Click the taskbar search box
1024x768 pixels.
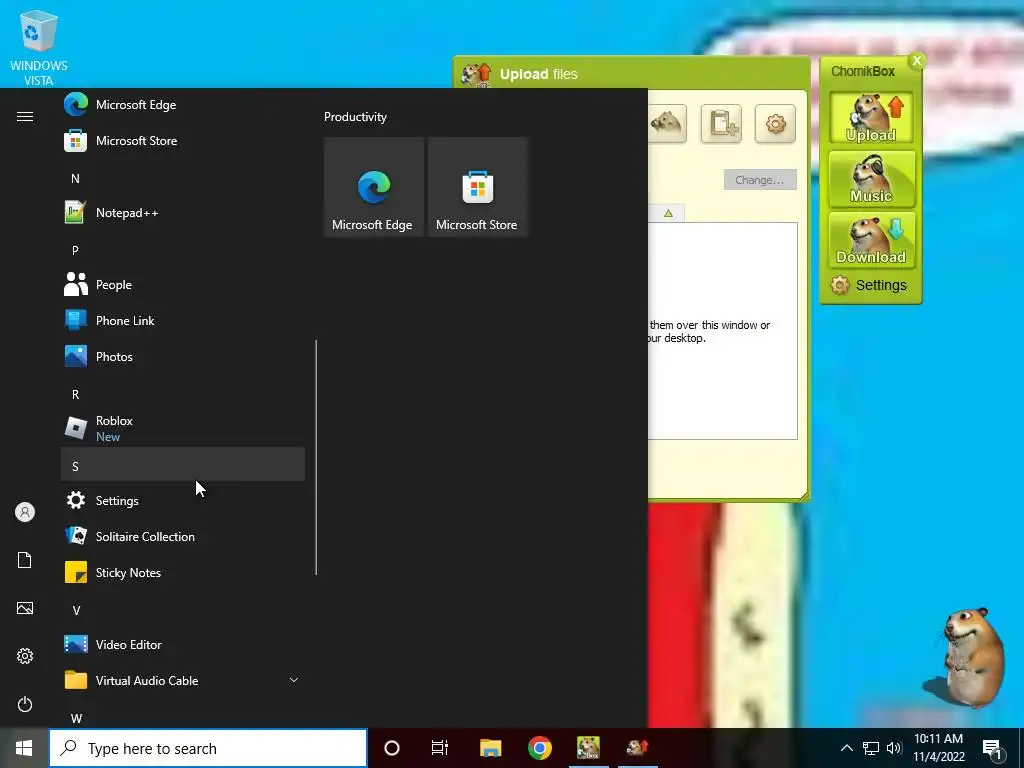[208, 748]
